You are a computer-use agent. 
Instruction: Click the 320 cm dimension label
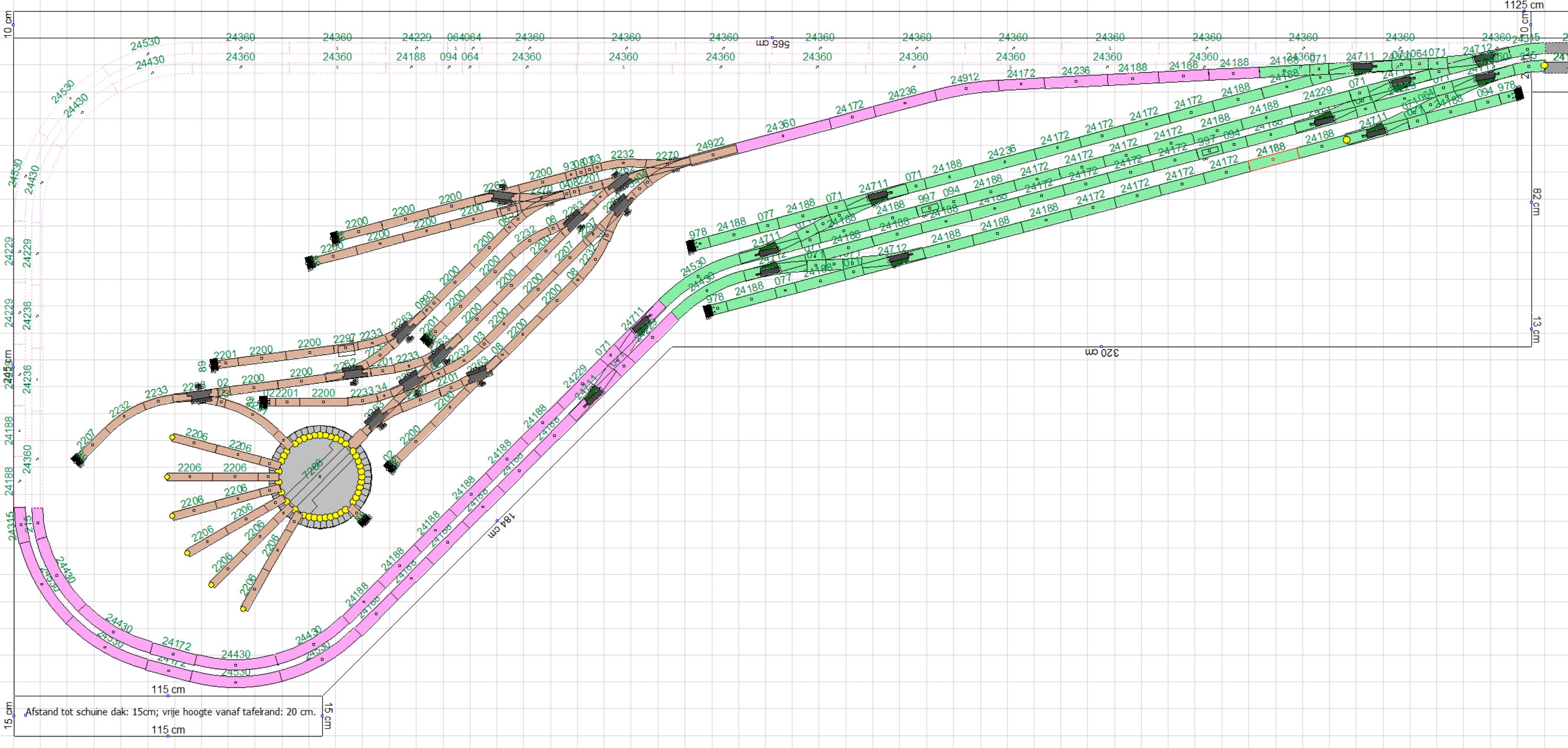tap(1102, 353)
